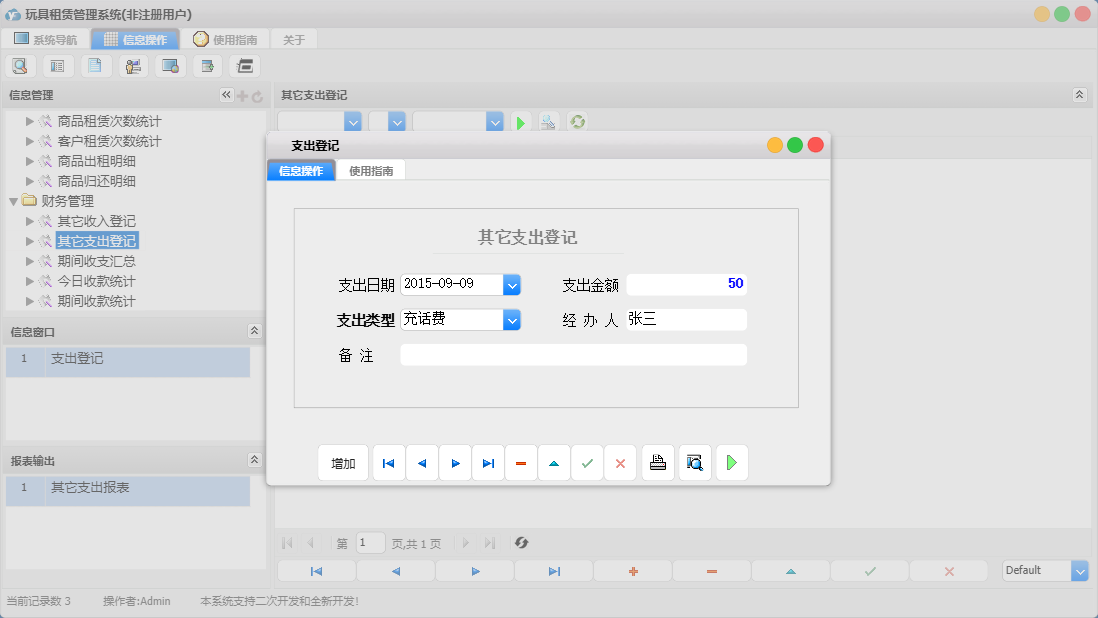Select the user management icon in the toolbar

[x=133, y=65]
